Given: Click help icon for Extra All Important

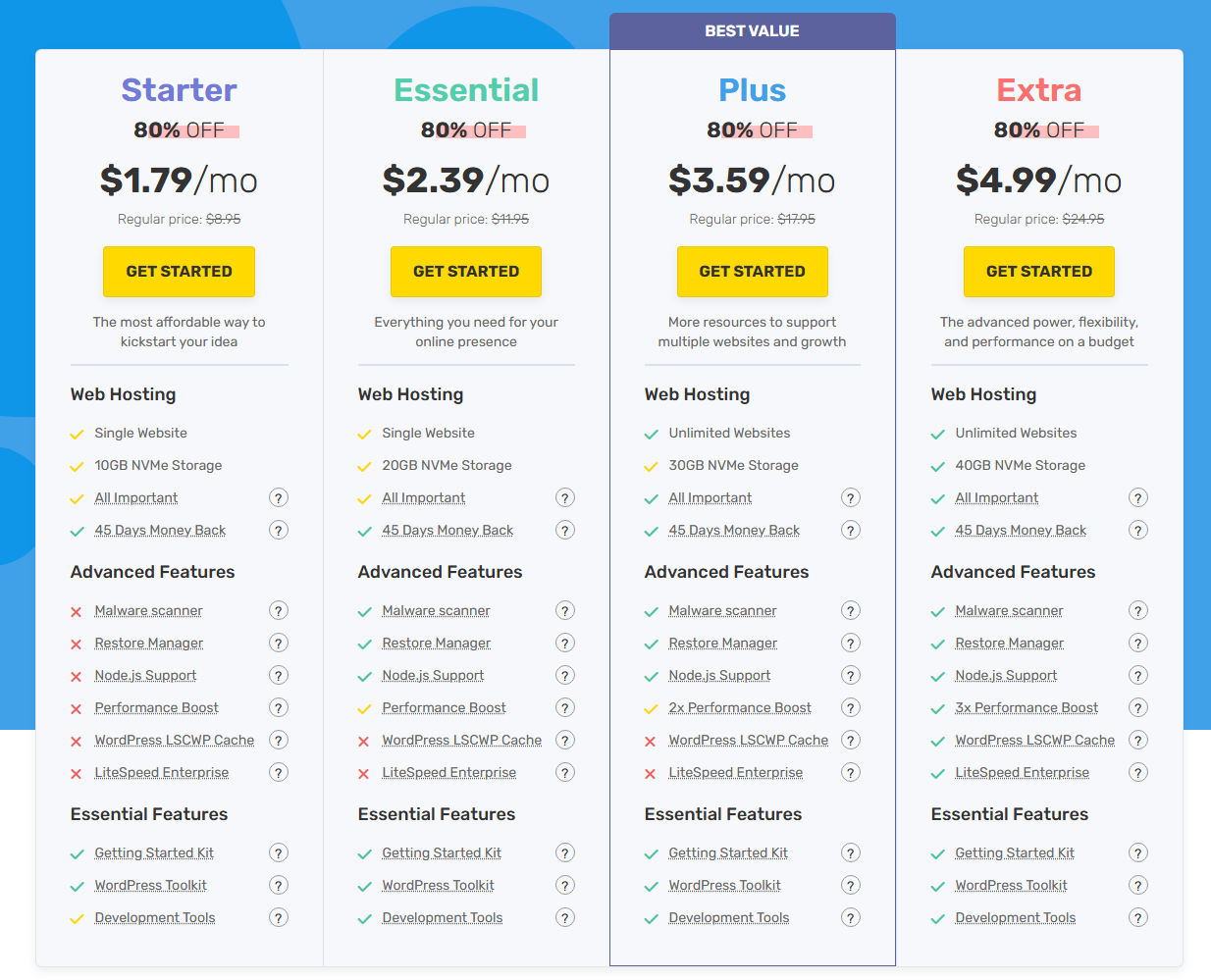Looking at the screenshot, I should tap(1138, 497).
